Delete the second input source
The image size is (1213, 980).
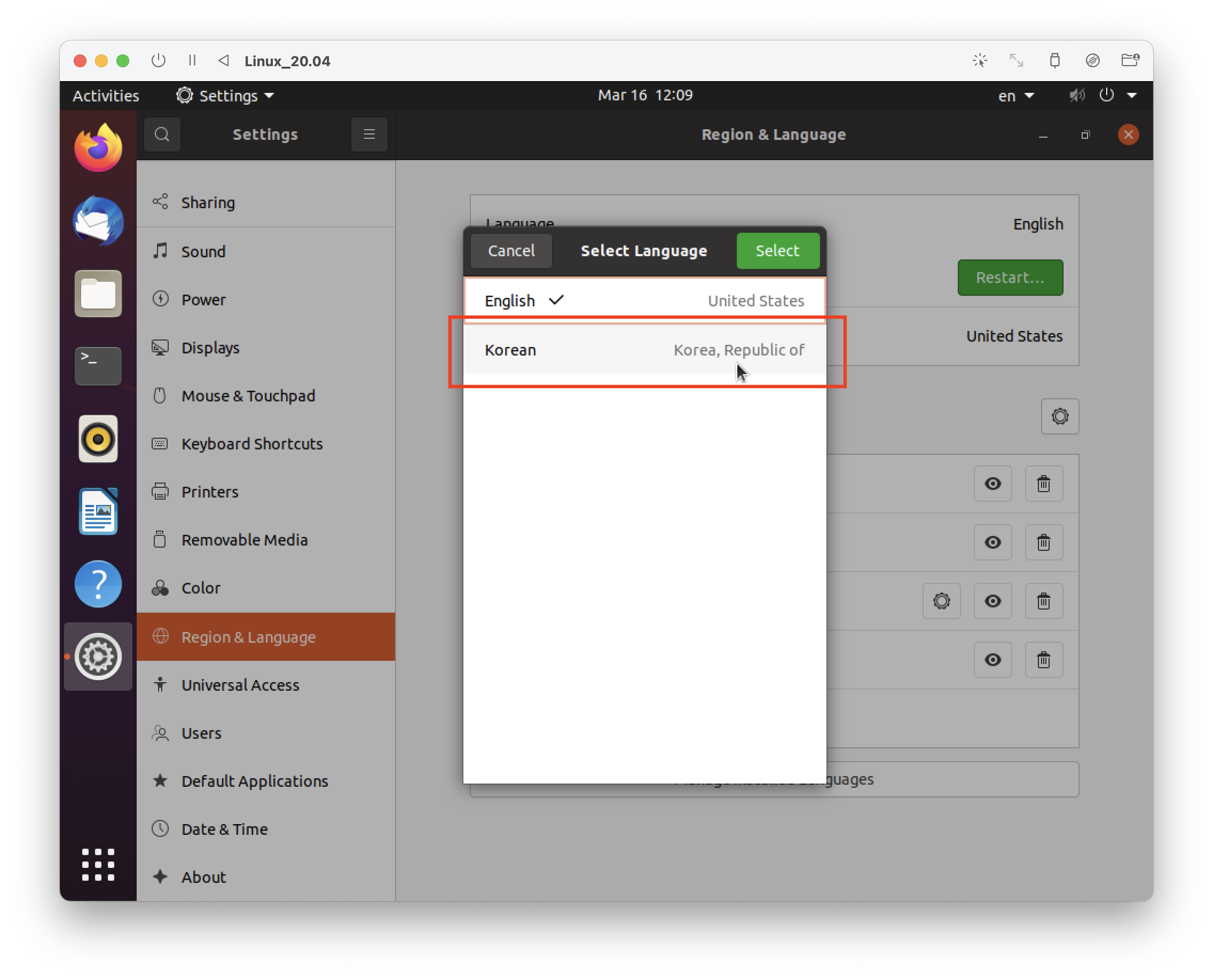click(x=1043, y=542)
